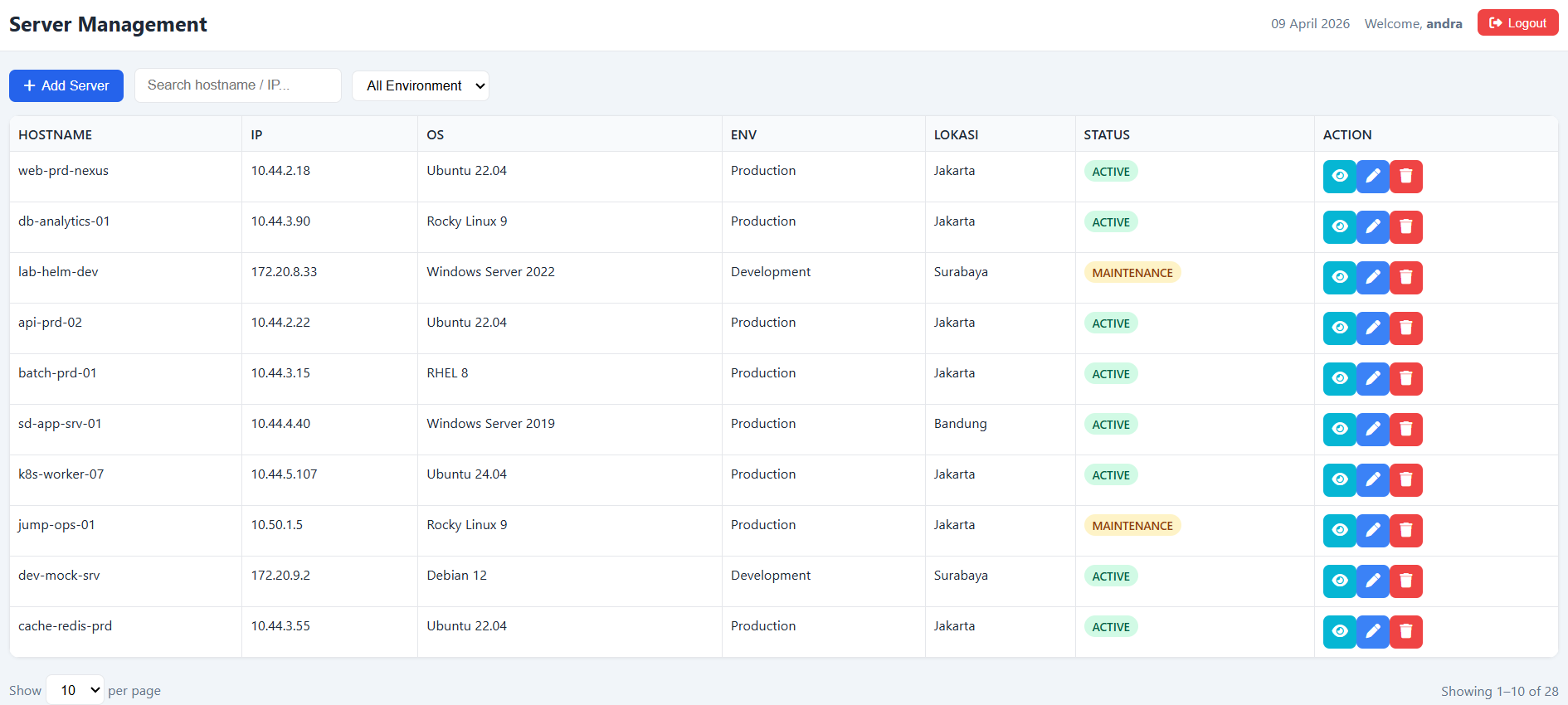Screen dimensions: 1568x705
Task: Delete dev-mock-srv entry
Action: (x=1405, y=581)
